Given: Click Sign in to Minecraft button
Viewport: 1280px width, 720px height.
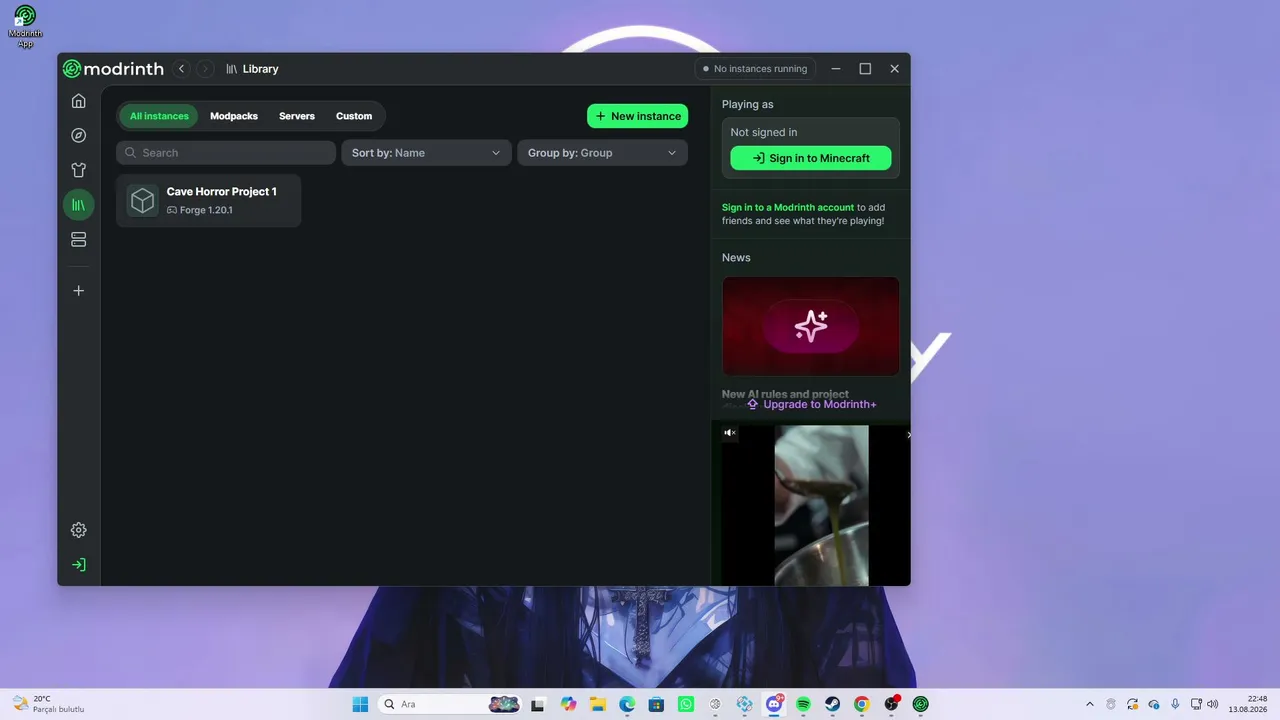Looking at the screenshot, I should [x=811, y=158].
